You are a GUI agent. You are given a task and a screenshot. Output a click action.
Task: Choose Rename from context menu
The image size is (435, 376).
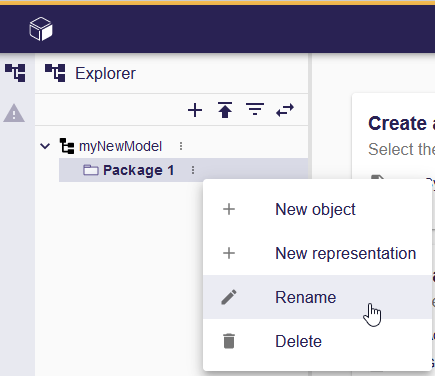[x=317, y=297]
